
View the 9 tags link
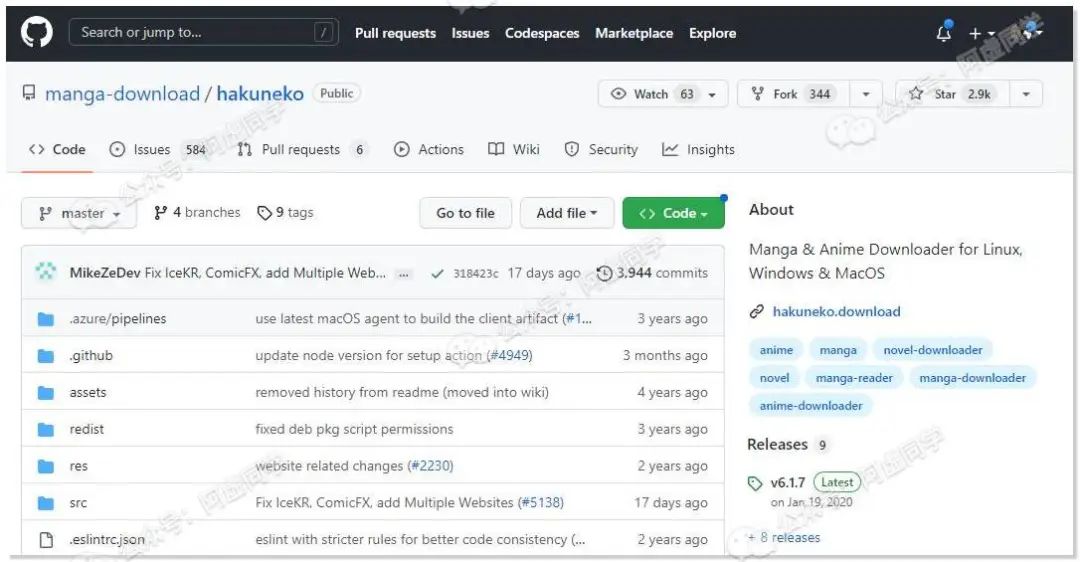point(285,213)
